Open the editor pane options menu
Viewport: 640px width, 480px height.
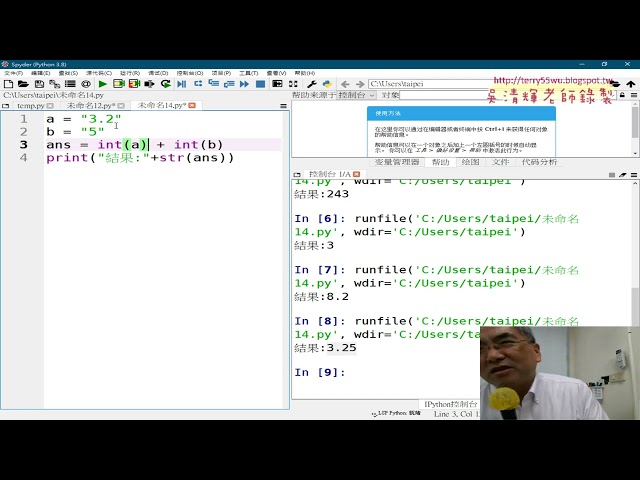pyautogui.click(x=283, y=105)
